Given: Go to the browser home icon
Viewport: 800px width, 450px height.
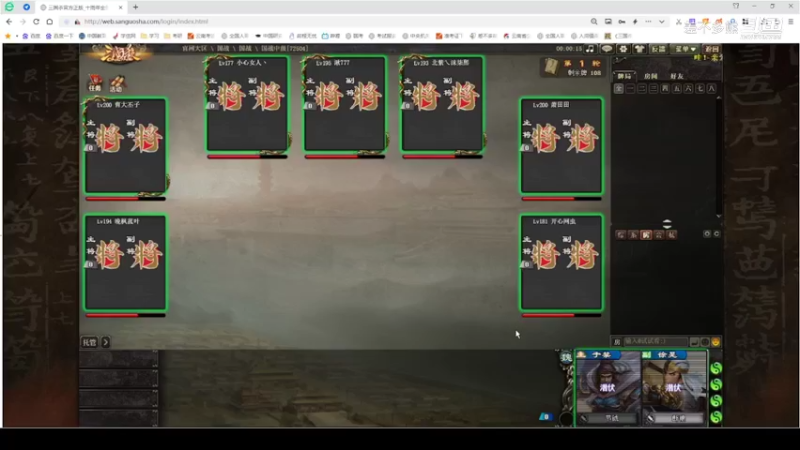Looking at the screenshot, I should click(x=49, y=21).
